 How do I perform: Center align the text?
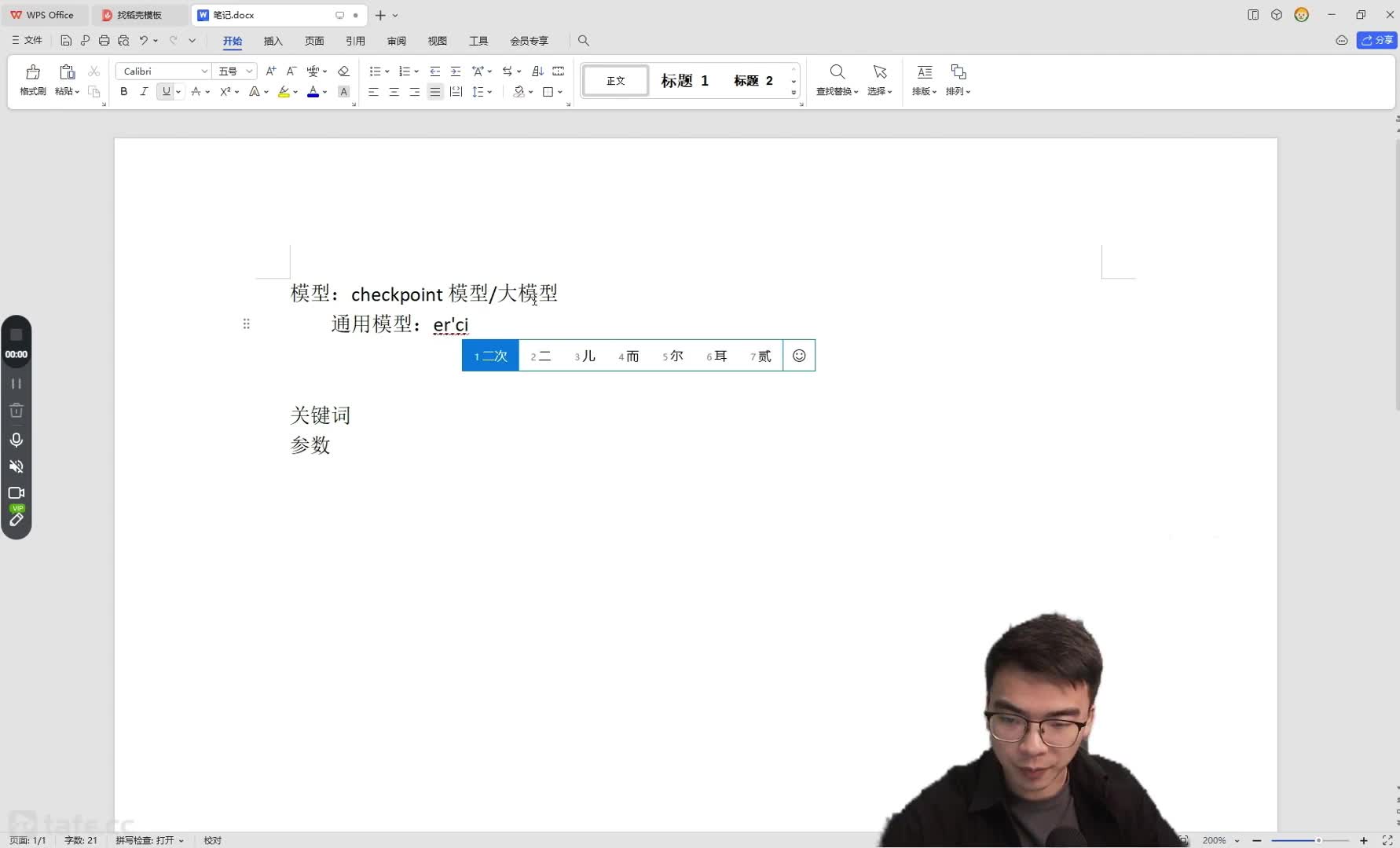click(x=394, y=92)
